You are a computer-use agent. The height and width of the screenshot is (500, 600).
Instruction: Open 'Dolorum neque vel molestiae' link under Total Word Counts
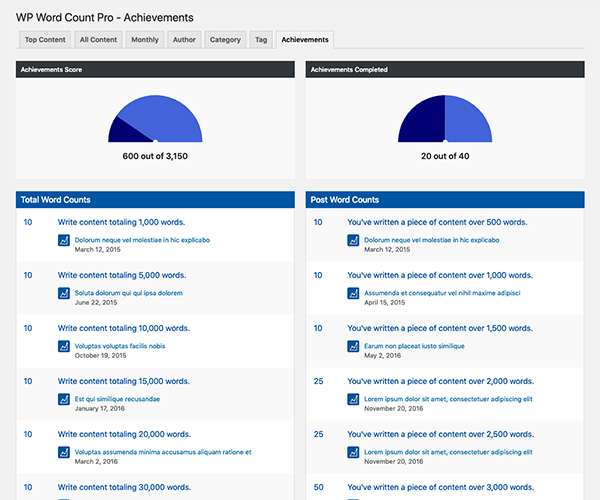coord(142,240)
